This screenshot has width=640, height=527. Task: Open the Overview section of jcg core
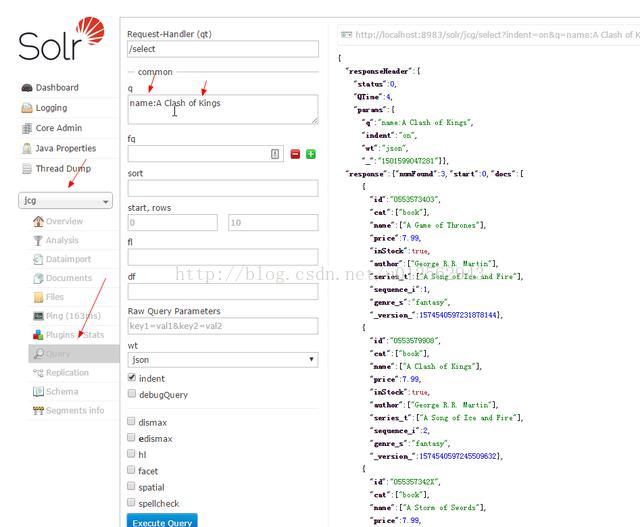pyautogui.click(x=64, y=221)
